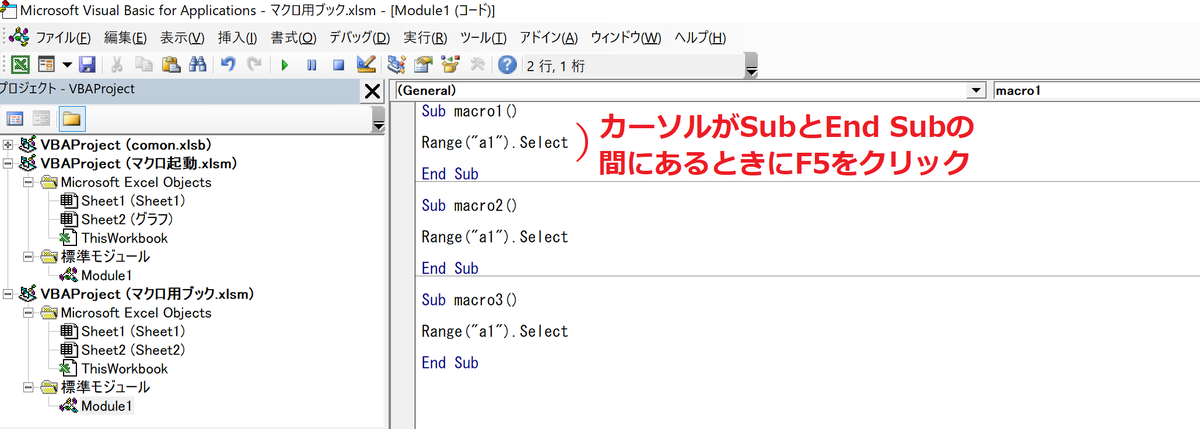Screen dimensions: 1200x429
Task: Toggle Design Mode icon
Action: coord(365,66)
